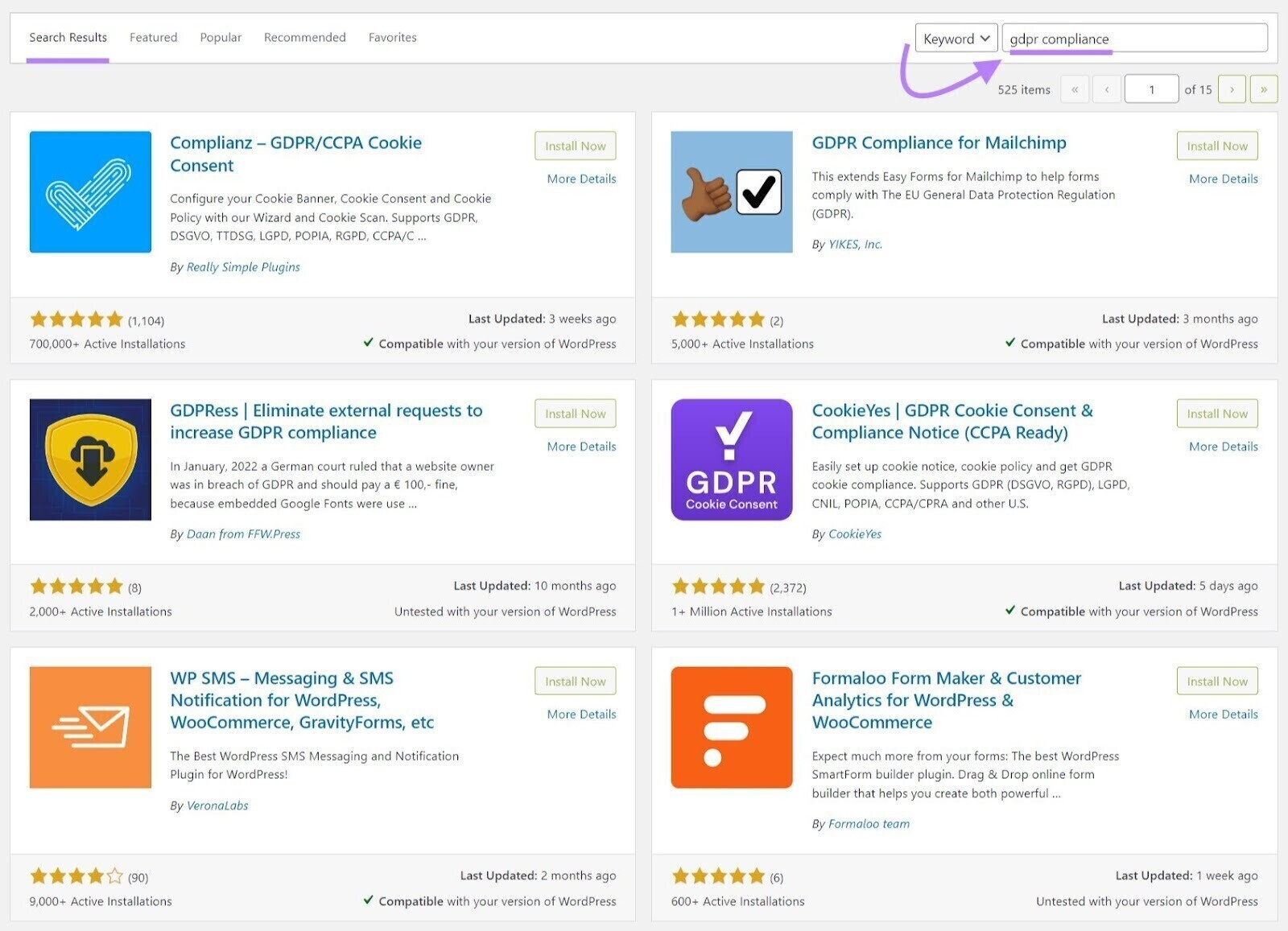Click the CookieYes purple GDPR Cookie Consent icon

[x=731, y=459]
